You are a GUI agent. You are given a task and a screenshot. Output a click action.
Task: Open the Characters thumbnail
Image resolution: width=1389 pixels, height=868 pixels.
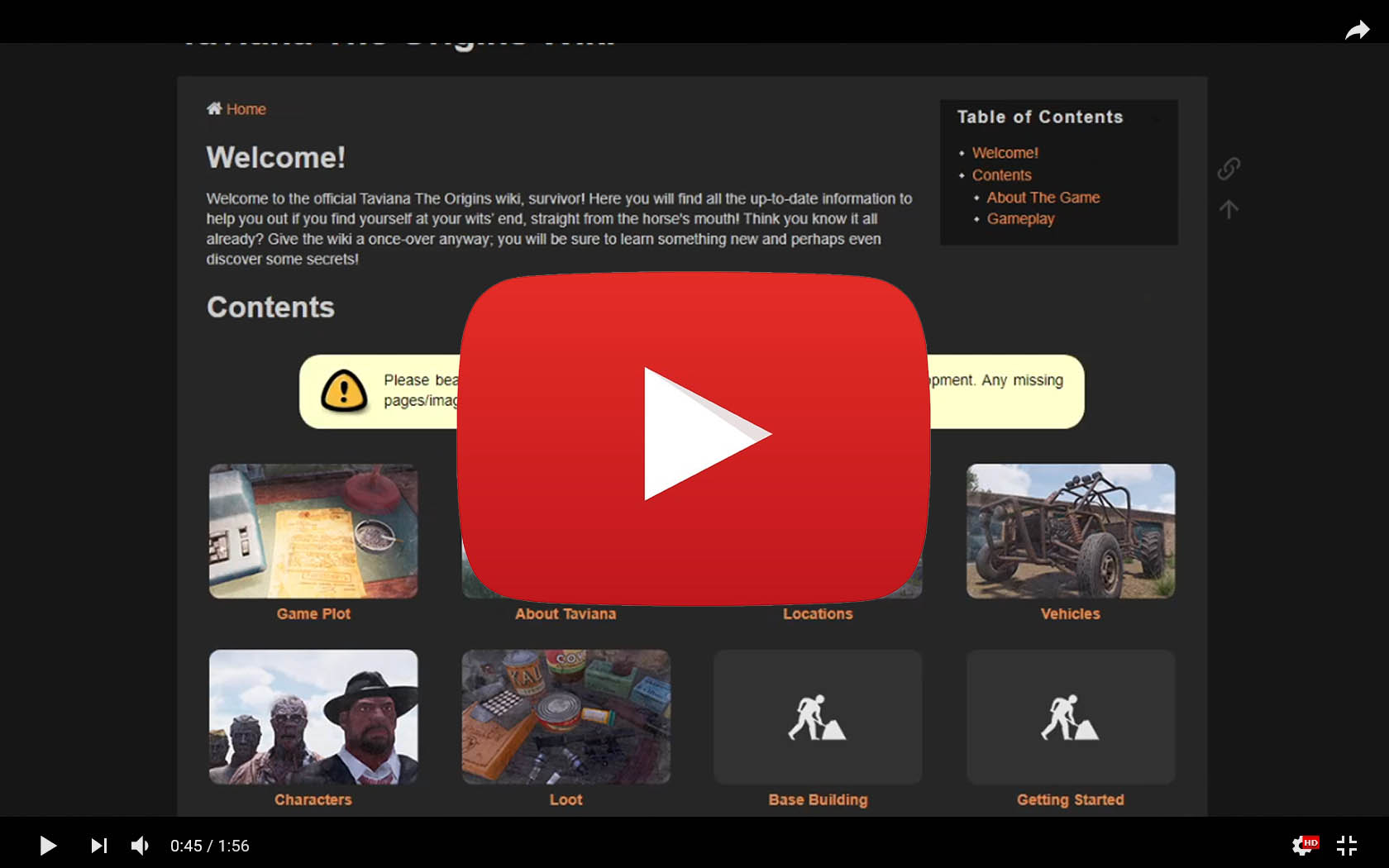tap(313, 717)
